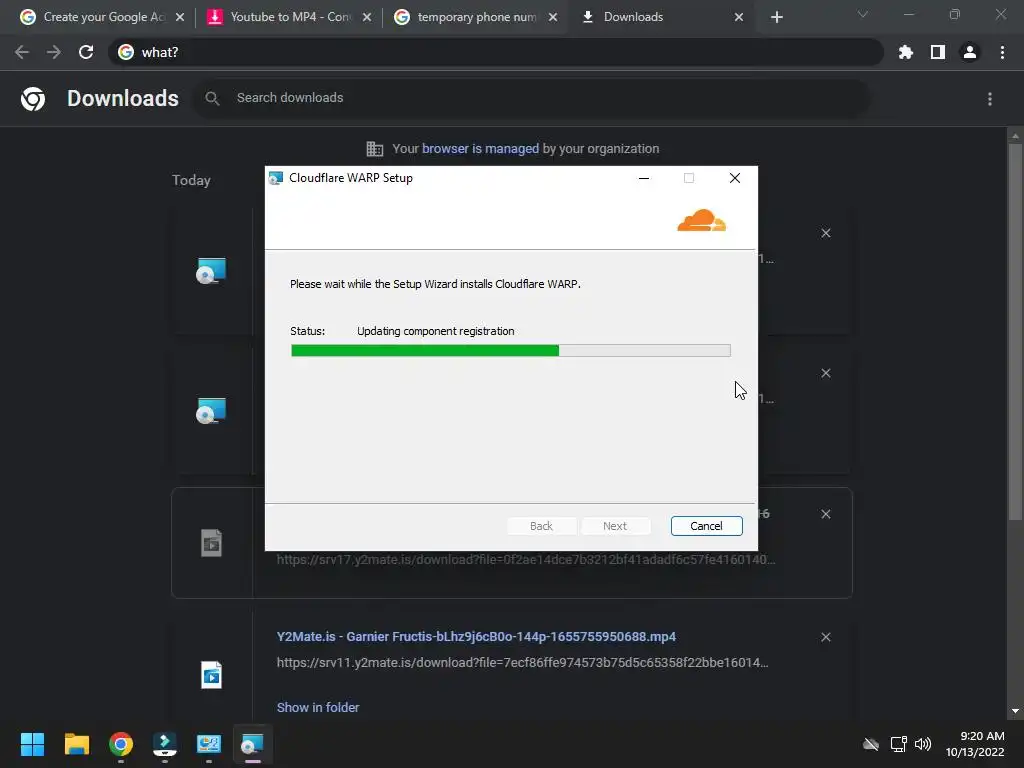
Task: Remove the srv17 y2mate download entry
Action: pos(825,514)
